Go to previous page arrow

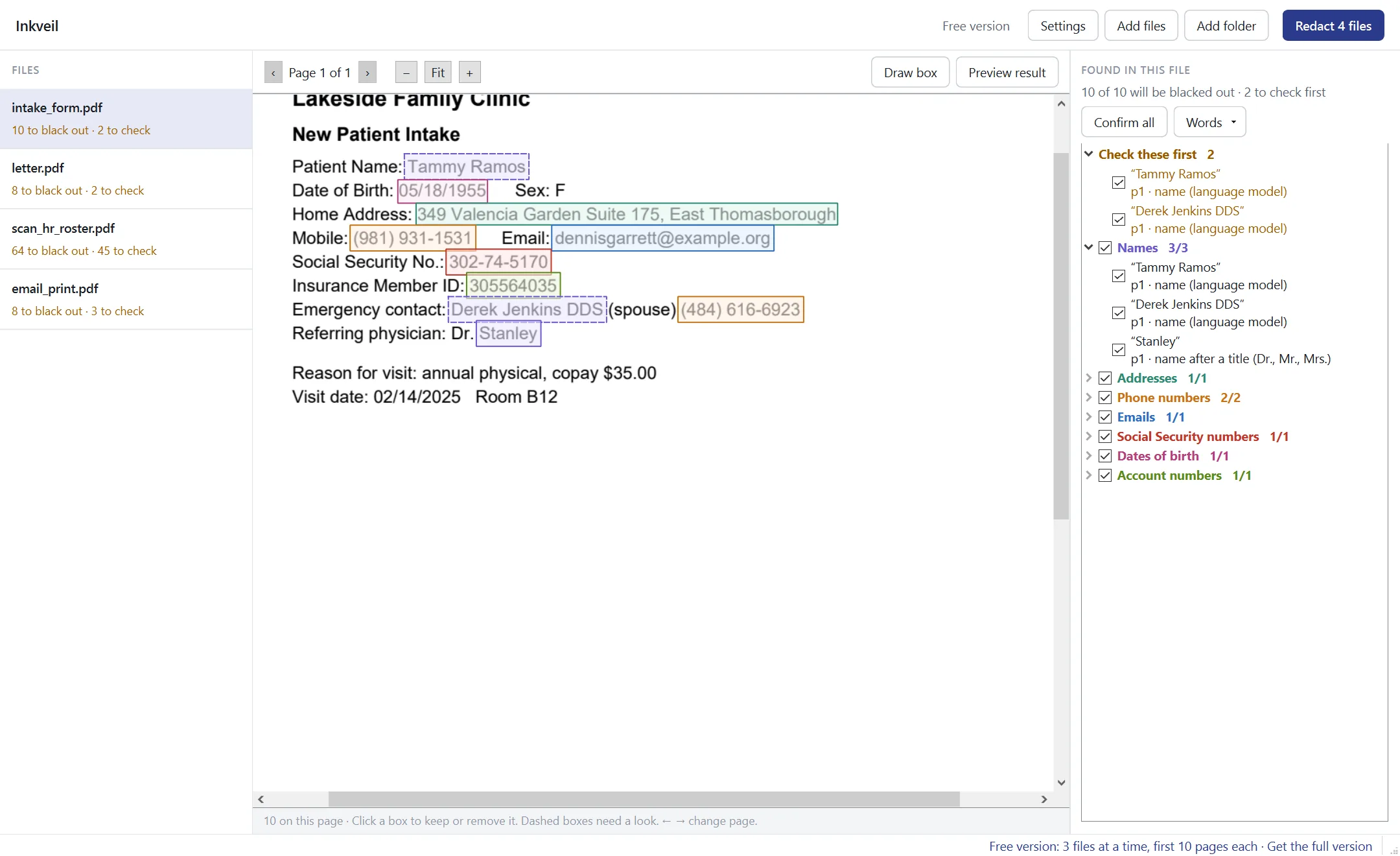273,73
